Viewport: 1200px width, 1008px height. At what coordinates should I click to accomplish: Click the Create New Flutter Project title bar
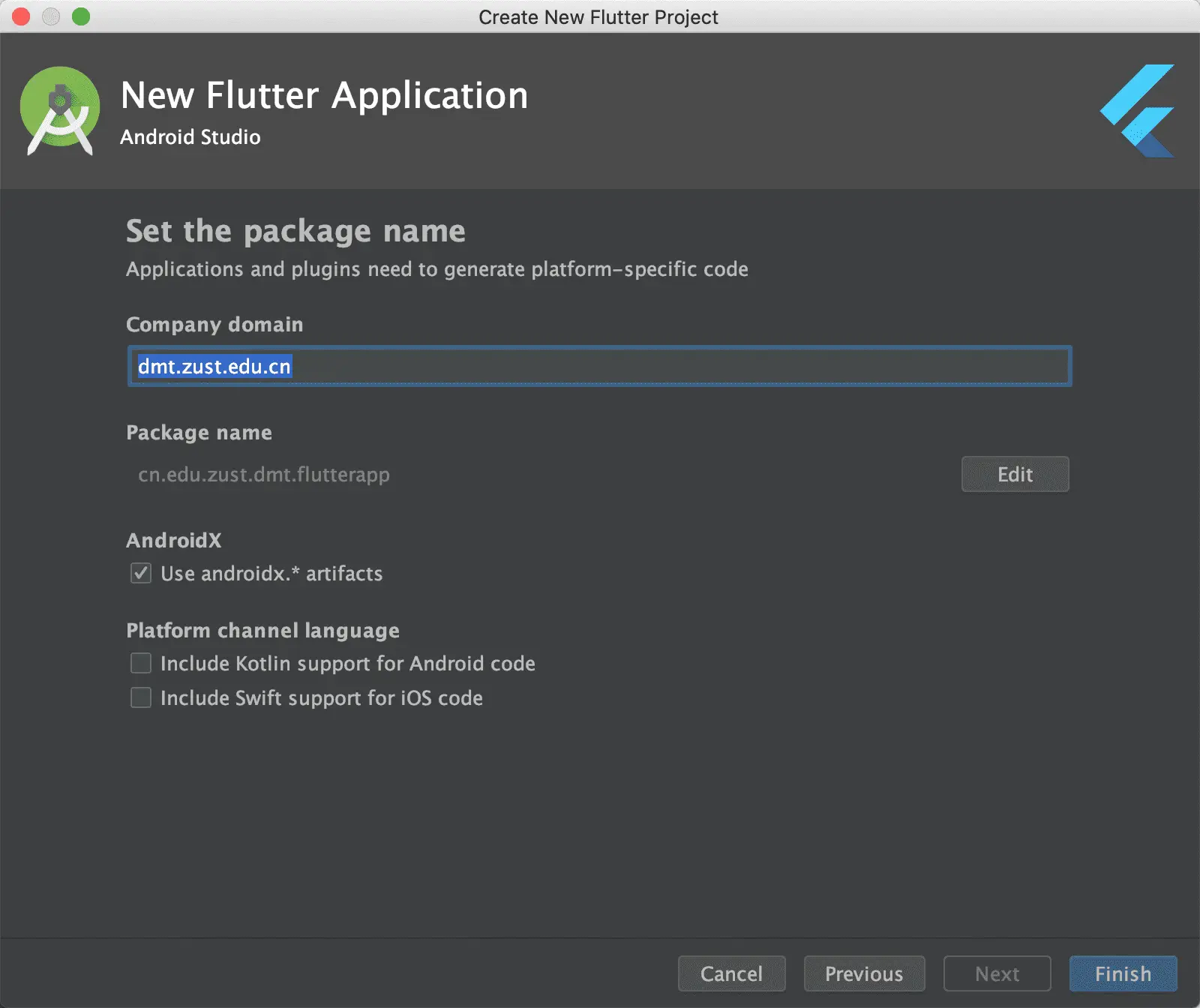[x=598, y=16]
